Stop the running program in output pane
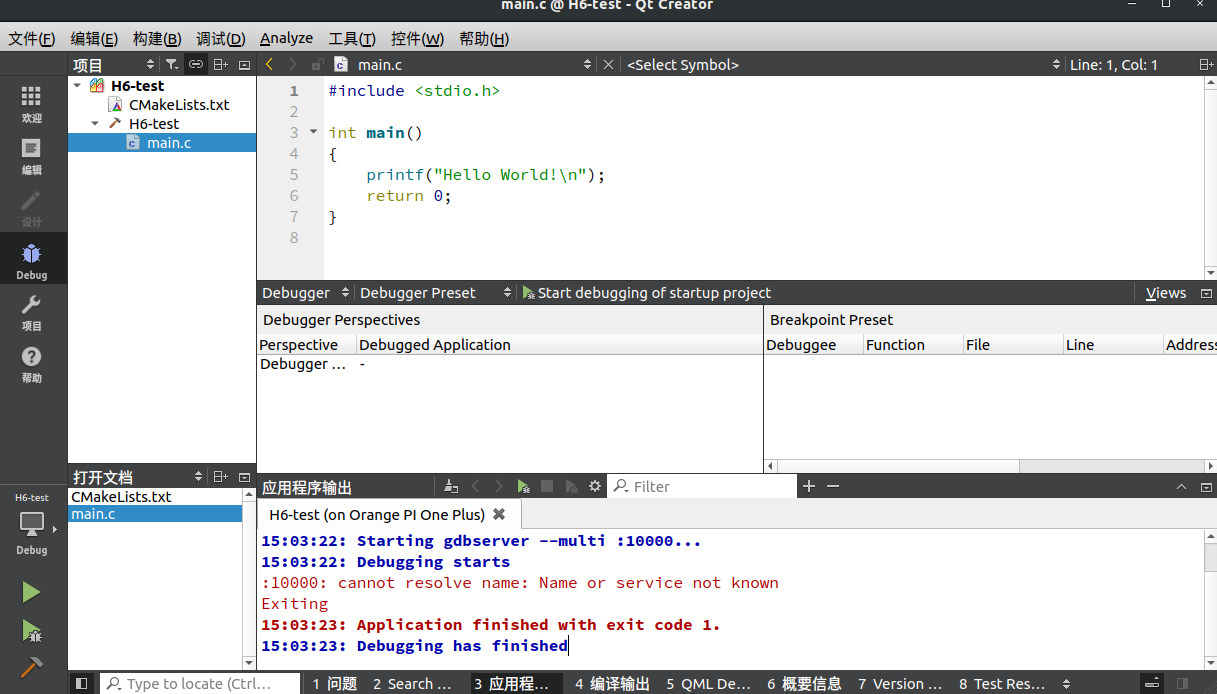 pyautogui.click(x=547, y=486)
